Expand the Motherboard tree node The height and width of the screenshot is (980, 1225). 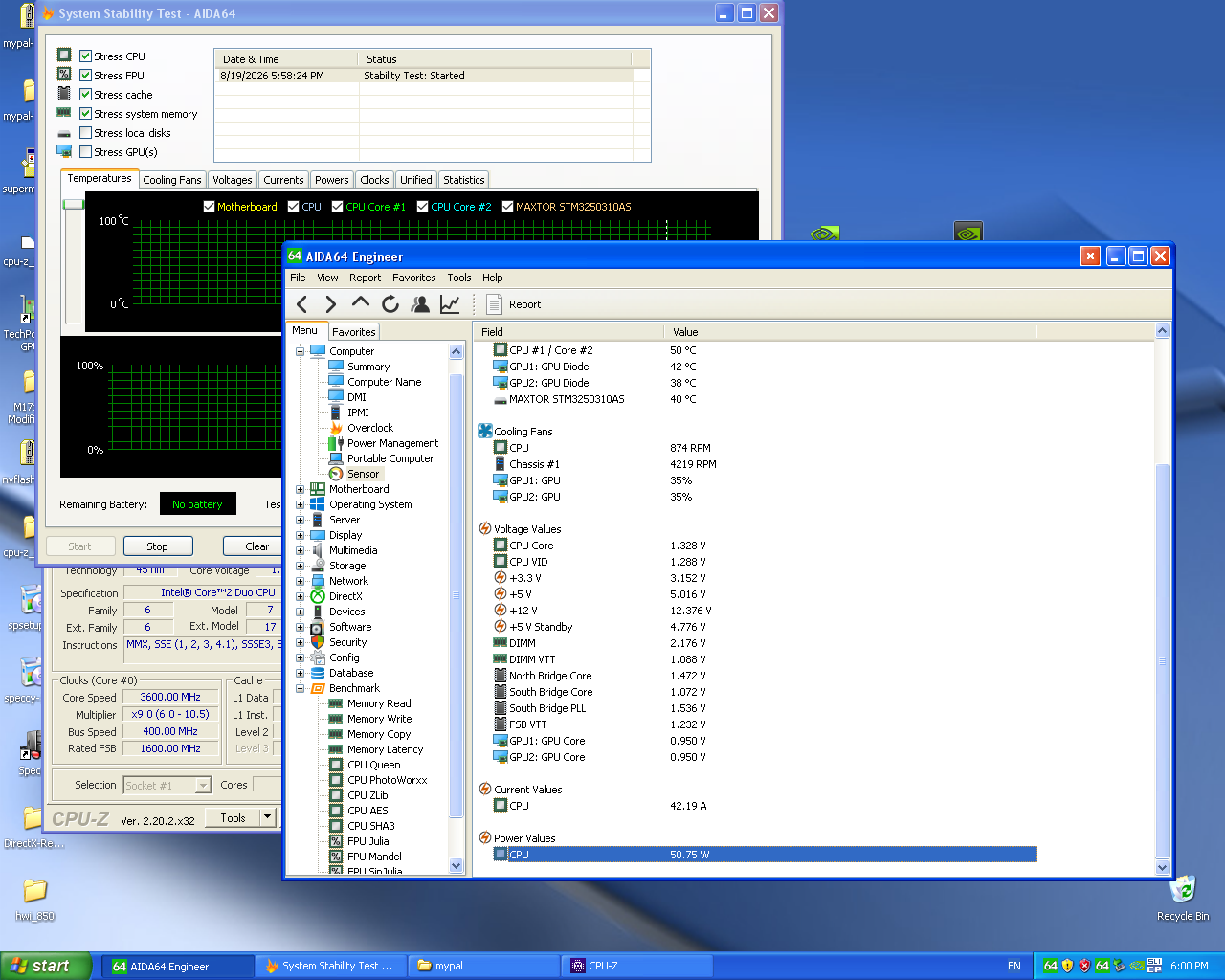tap(300, 489)
